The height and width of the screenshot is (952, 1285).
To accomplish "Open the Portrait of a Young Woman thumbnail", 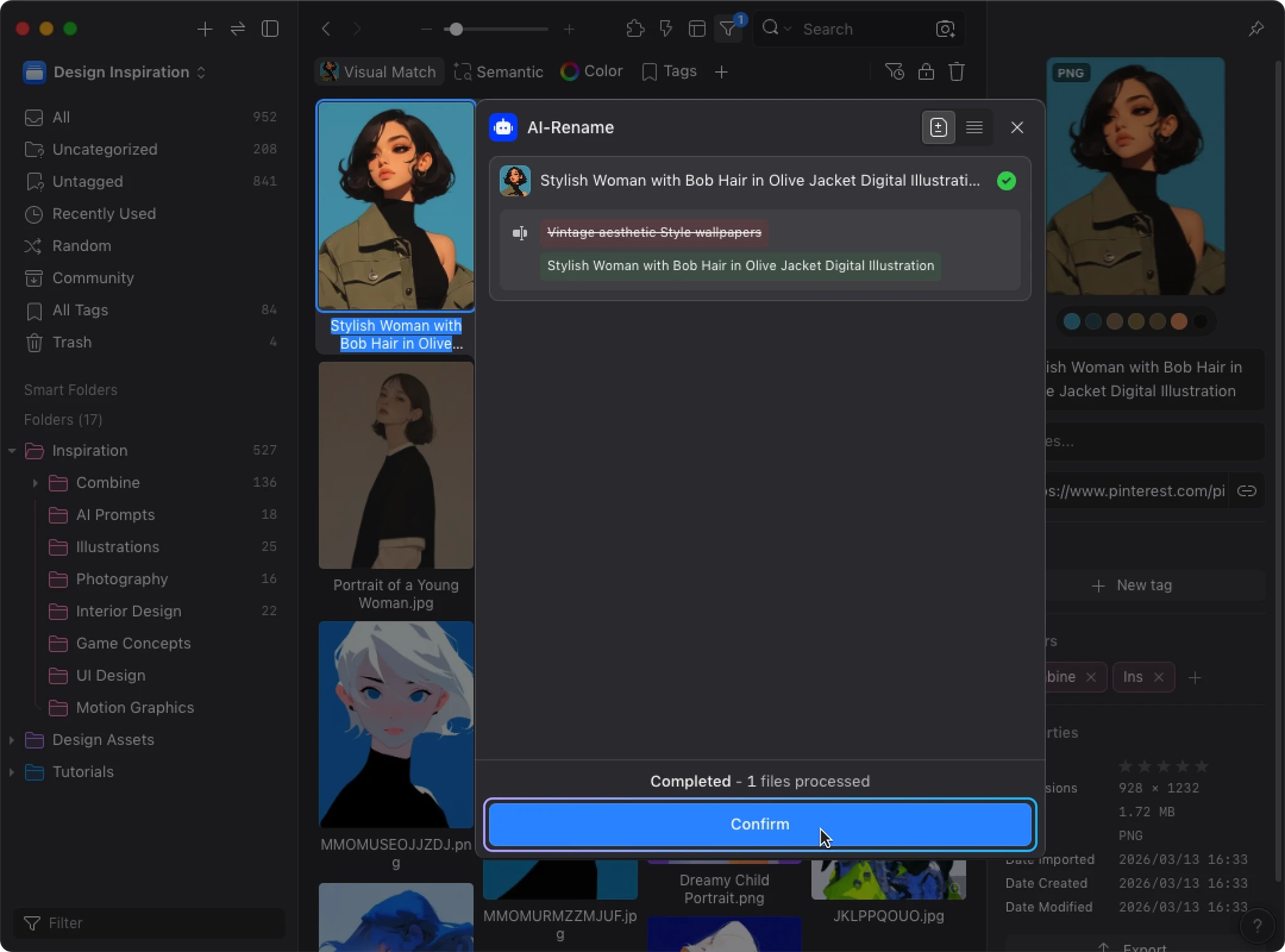I will pos(396,465).
